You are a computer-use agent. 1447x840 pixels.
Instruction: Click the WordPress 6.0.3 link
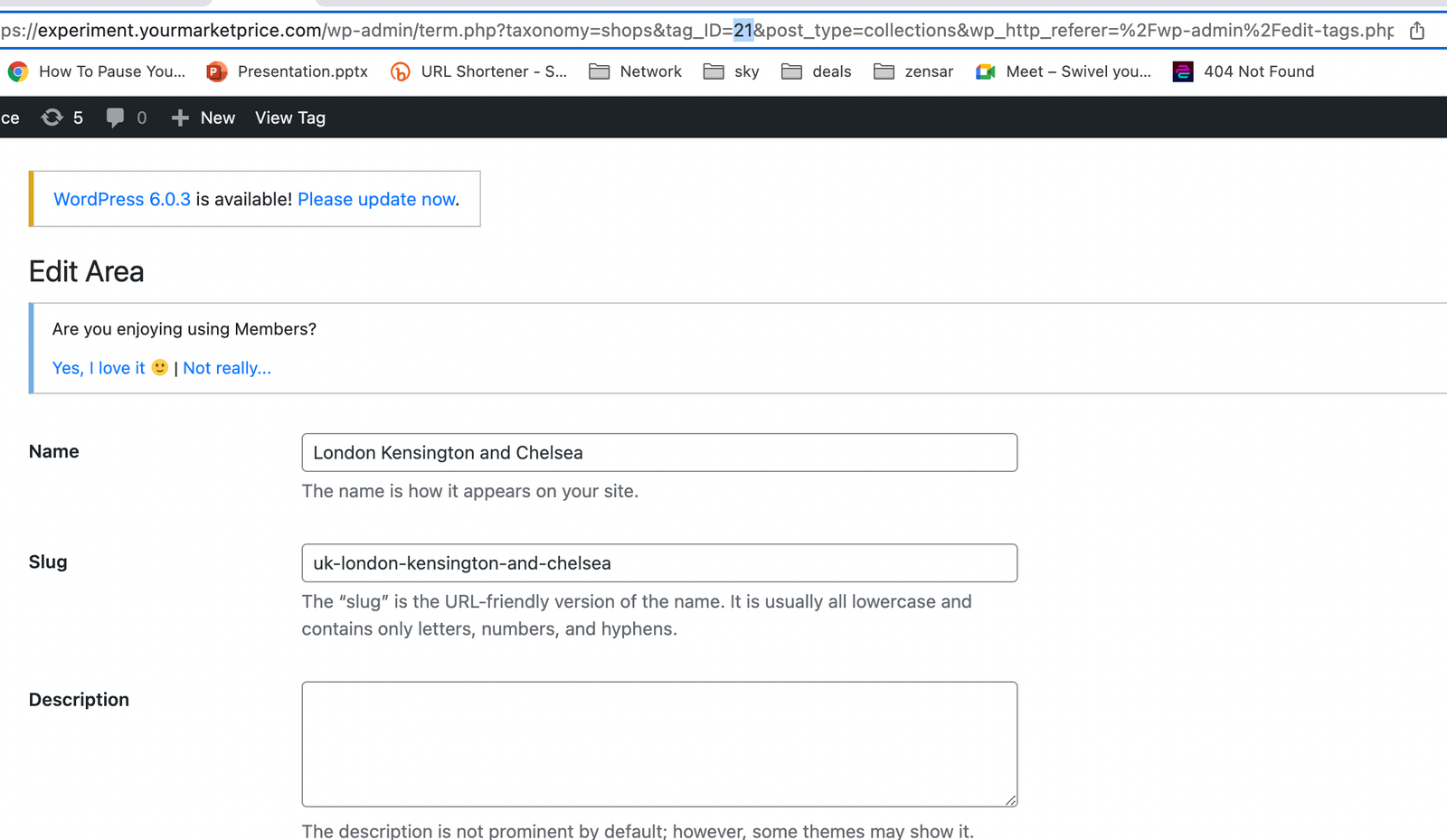[122, 199]
